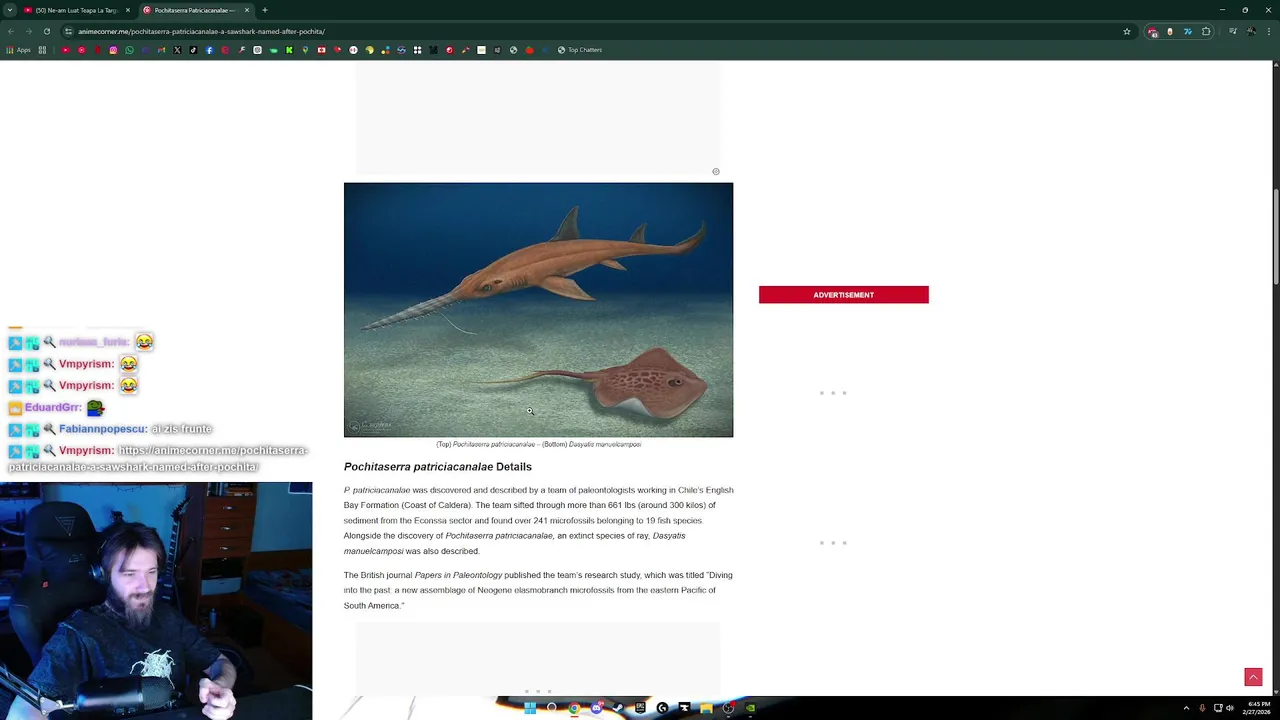Open the Facebook bookmark icon
Viewport: 1280px width, 720px height.
tap(209, 50)
